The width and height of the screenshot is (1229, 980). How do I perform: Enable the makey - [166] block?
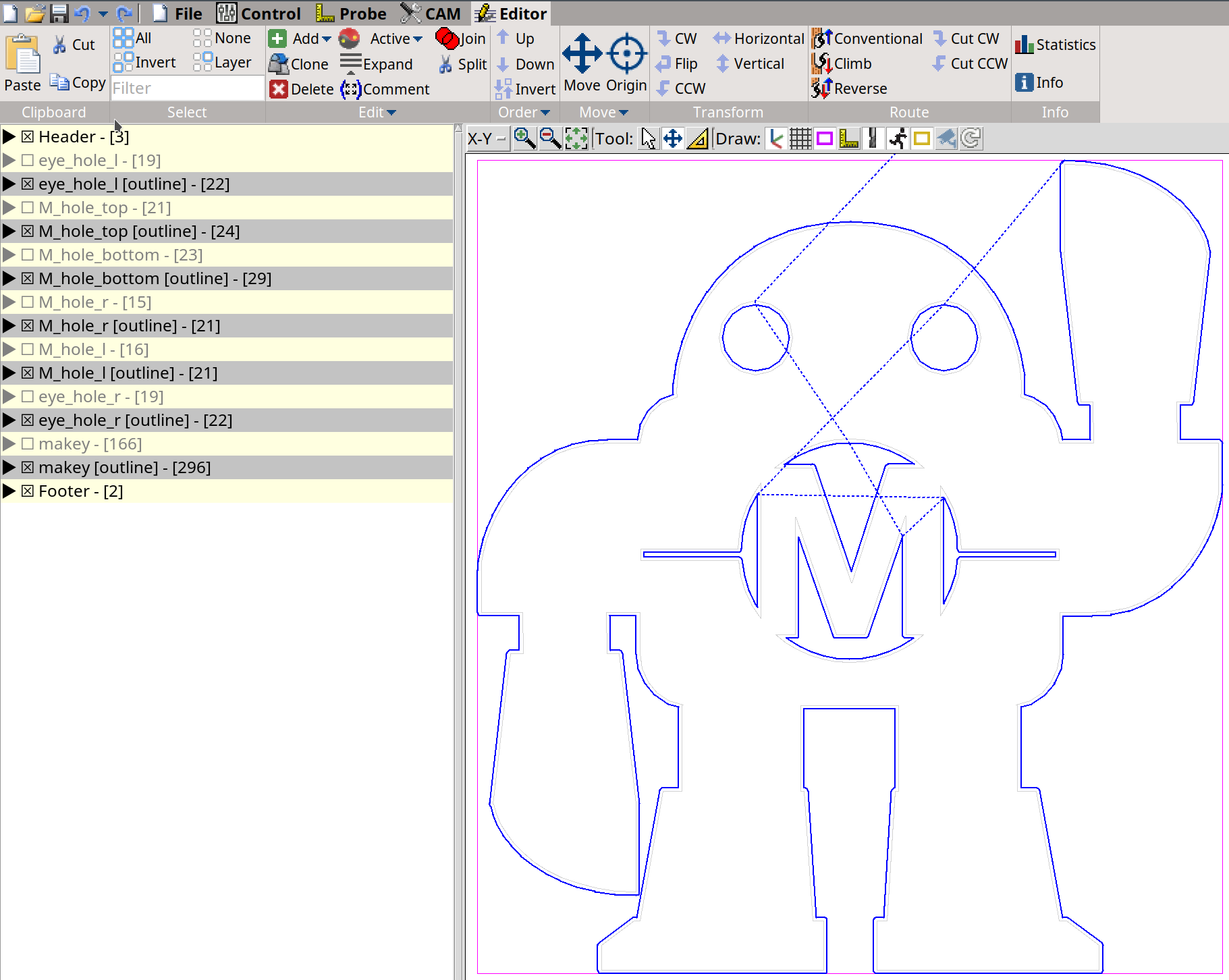tap(28, 443)
